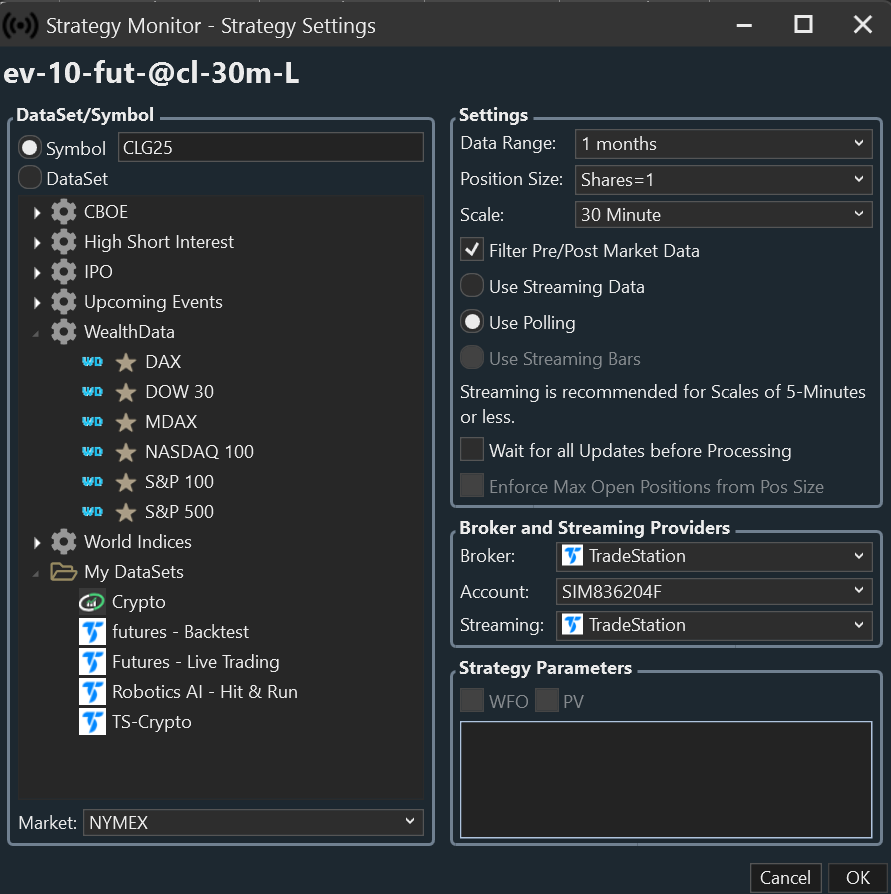Click the WD icon next to DAX

pyautogui.click(x=93, y=362)
